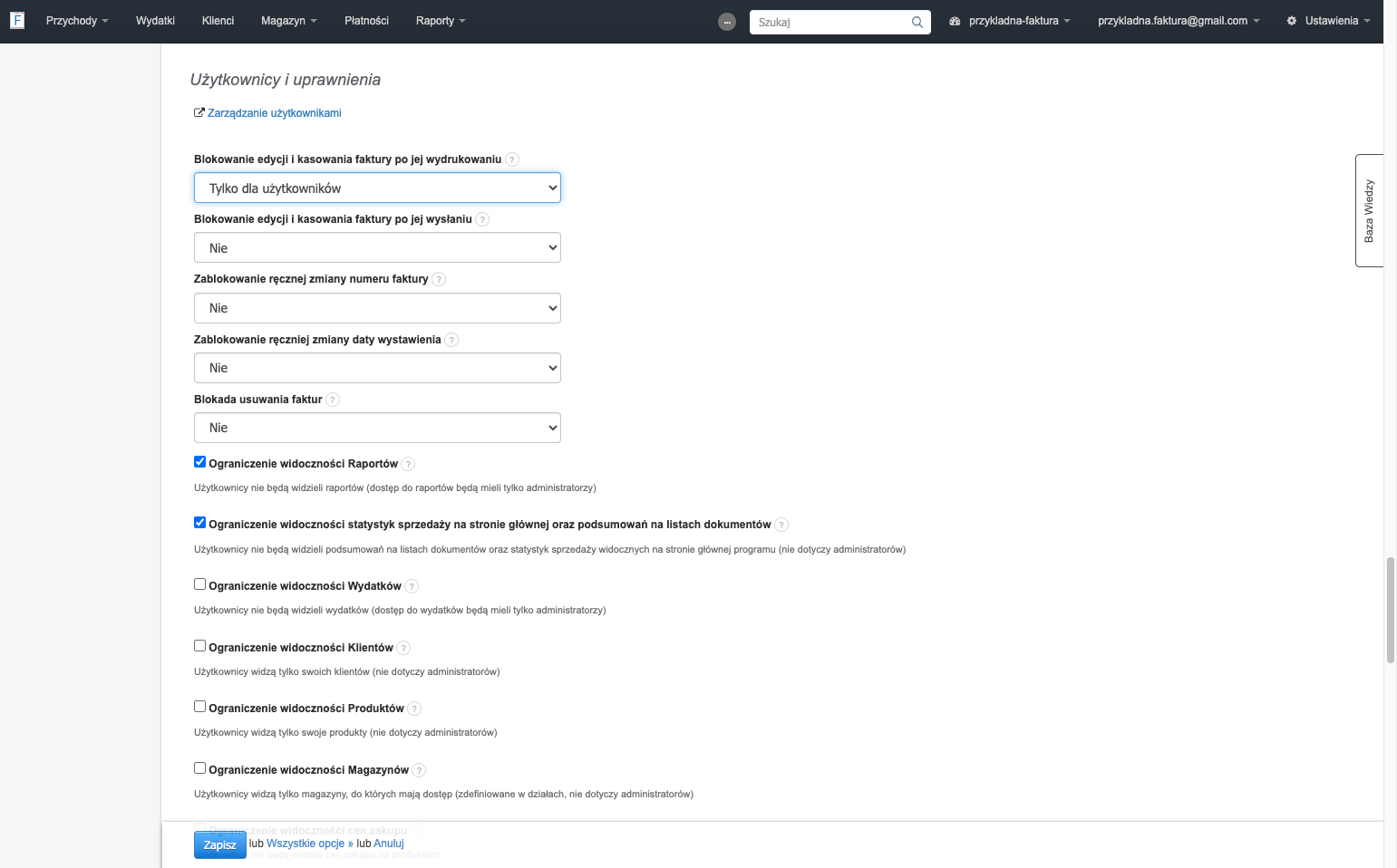Uncheck Ograniczenie widoczności Raportów
The image size is (1397, 868).
(x=200, y=462)
